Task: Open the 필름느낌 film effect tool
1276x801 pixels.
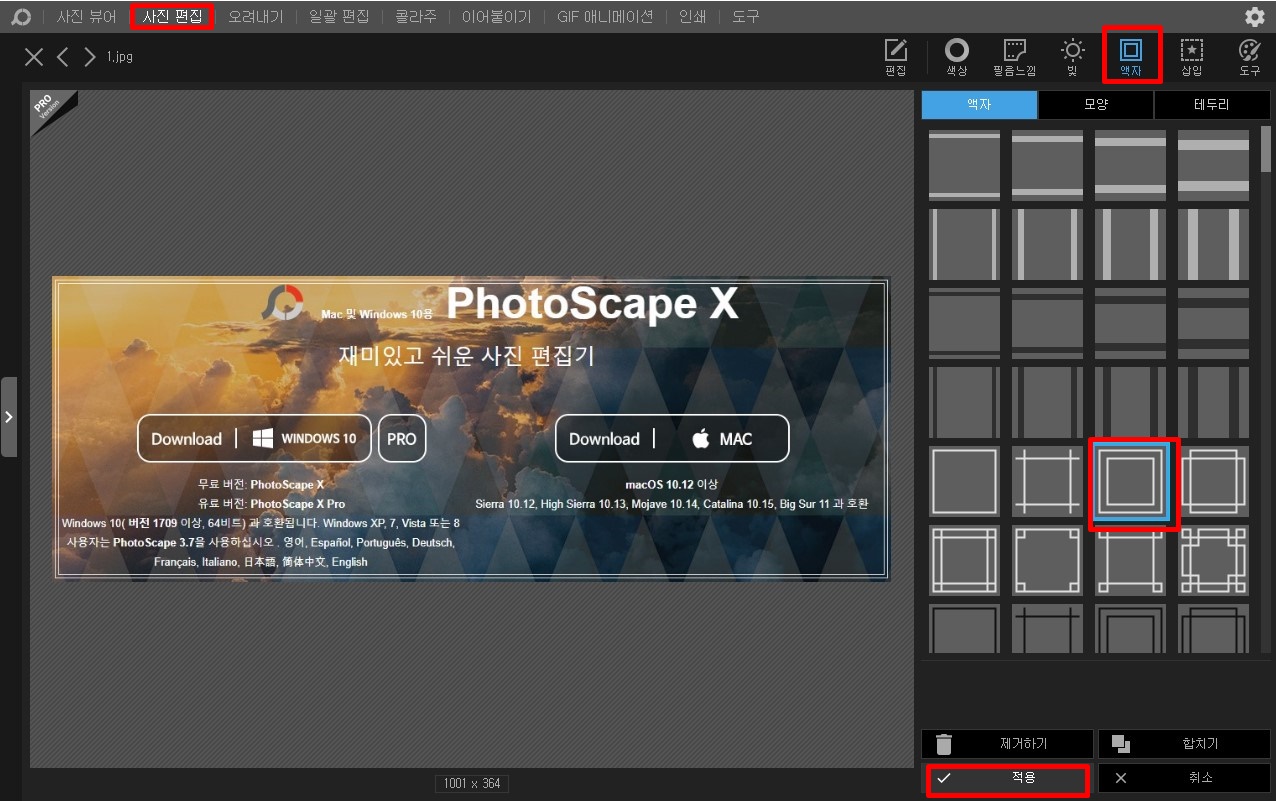Action: click(1014, 58)
